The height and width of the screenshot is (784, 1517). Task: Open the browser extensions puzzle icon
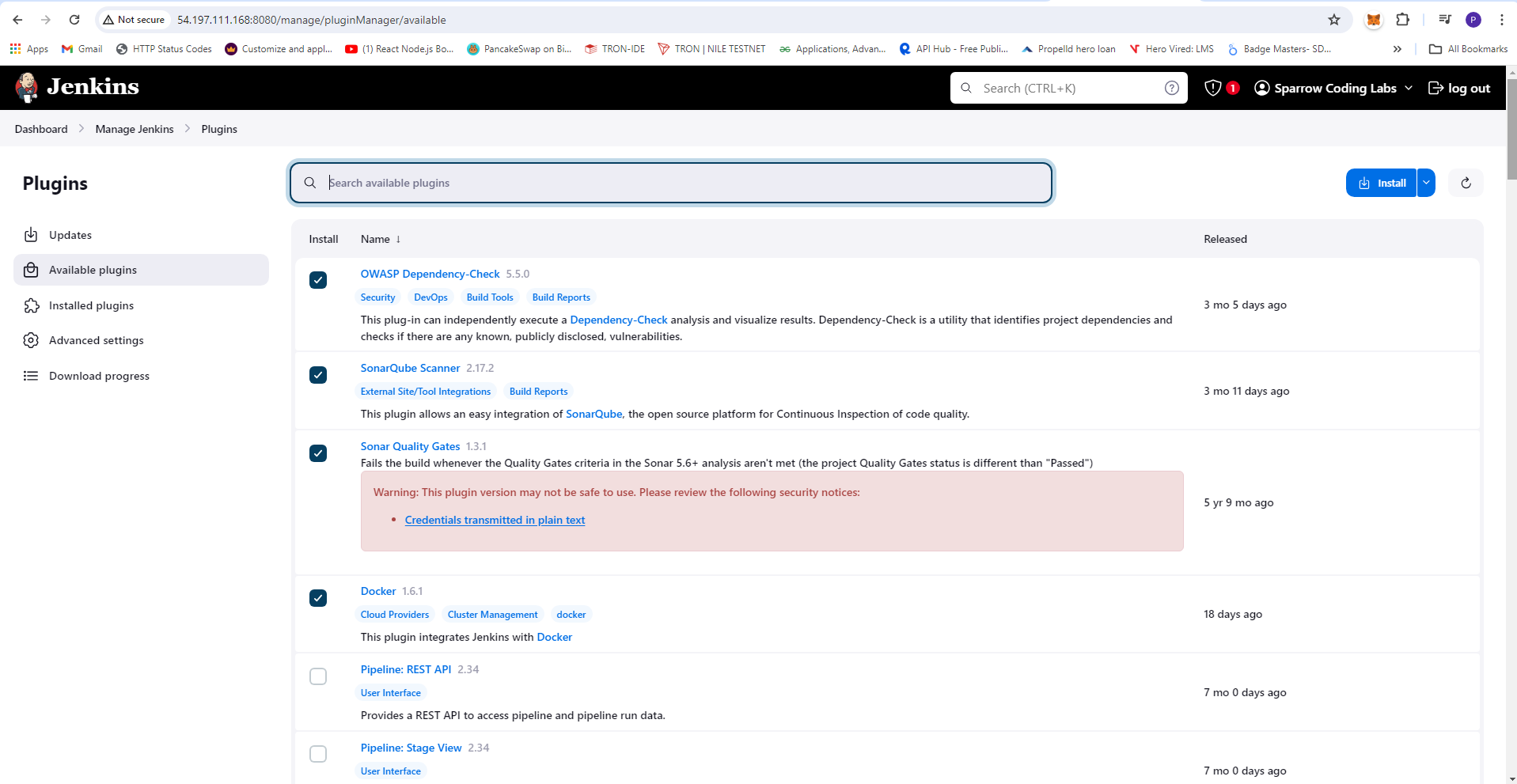coord(1402,20)
